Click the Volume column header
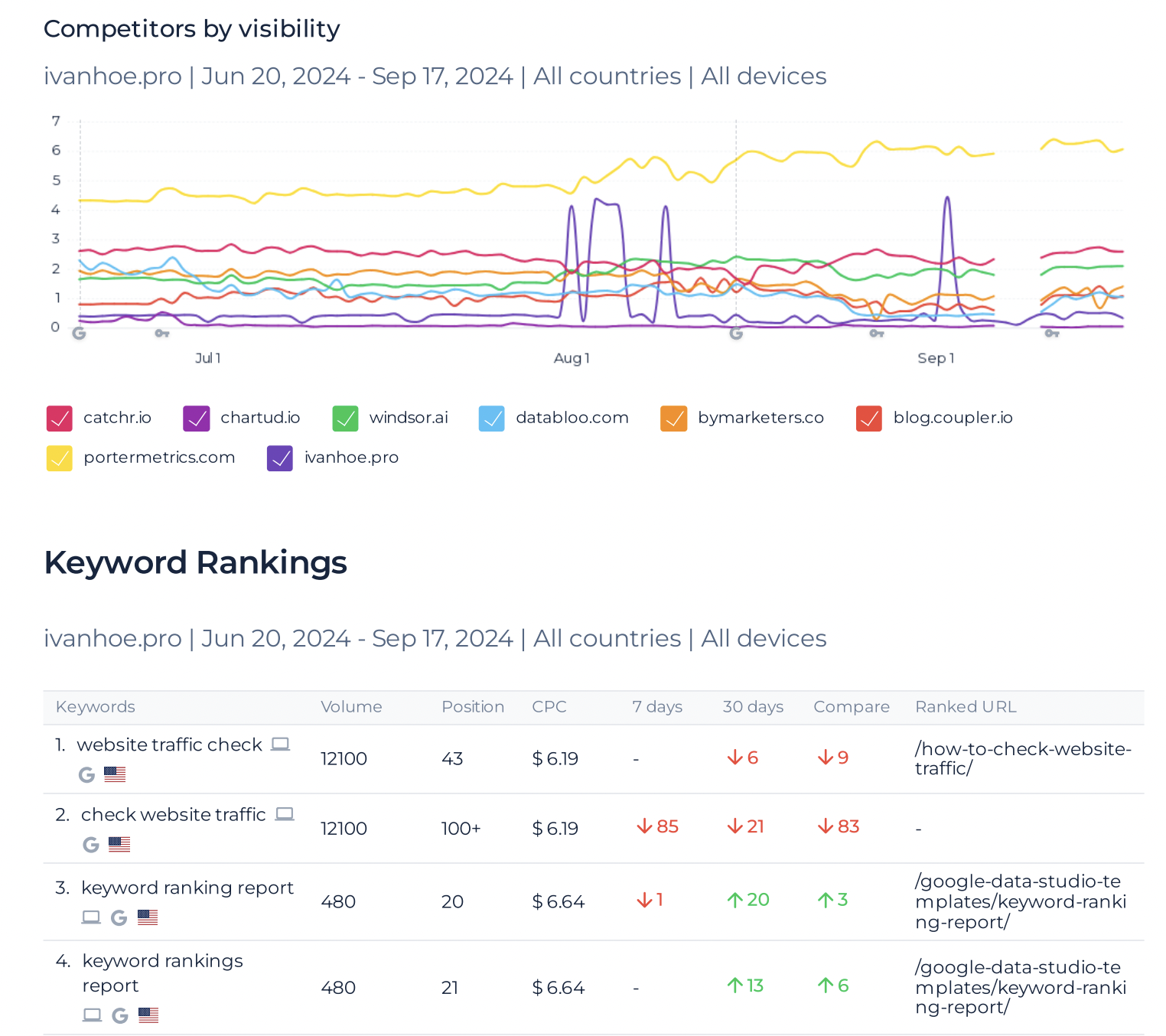The image size is (1166, 1036). [x=351, y=707]
